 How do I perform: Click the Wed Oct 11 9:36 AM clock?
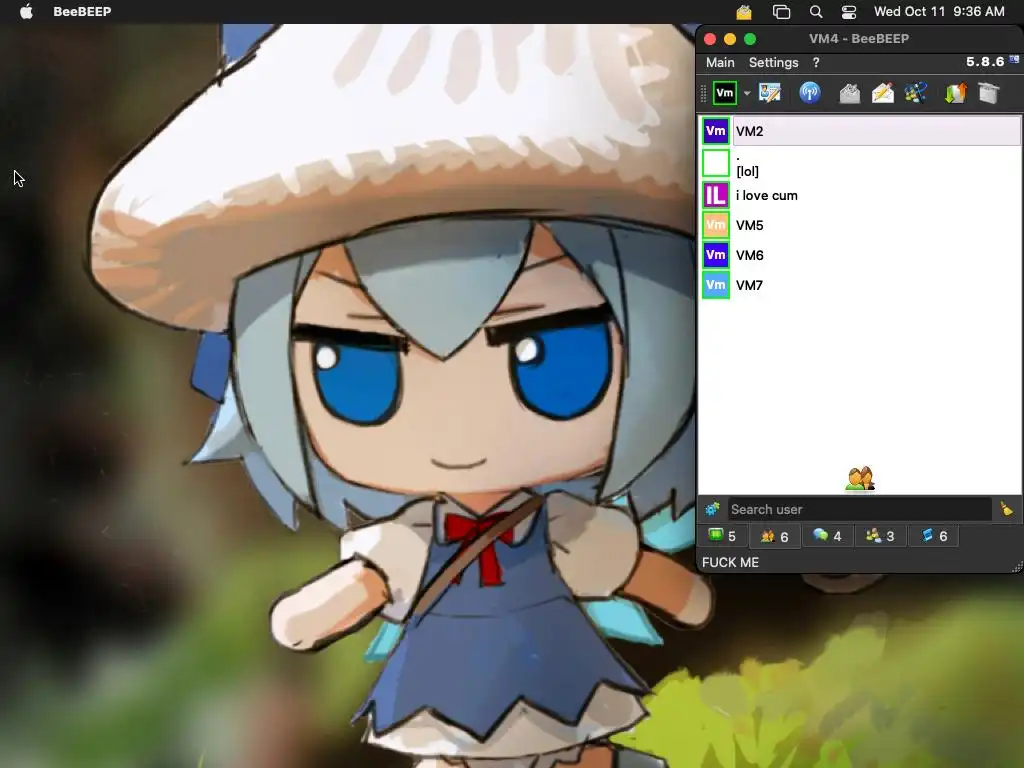point(939,11)
